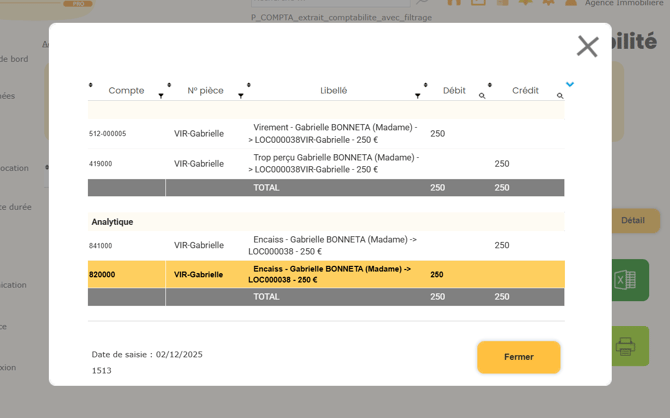Screen dimensions: 670x418
Task: Click the Compte column header
Action: (x=126, y=91)
